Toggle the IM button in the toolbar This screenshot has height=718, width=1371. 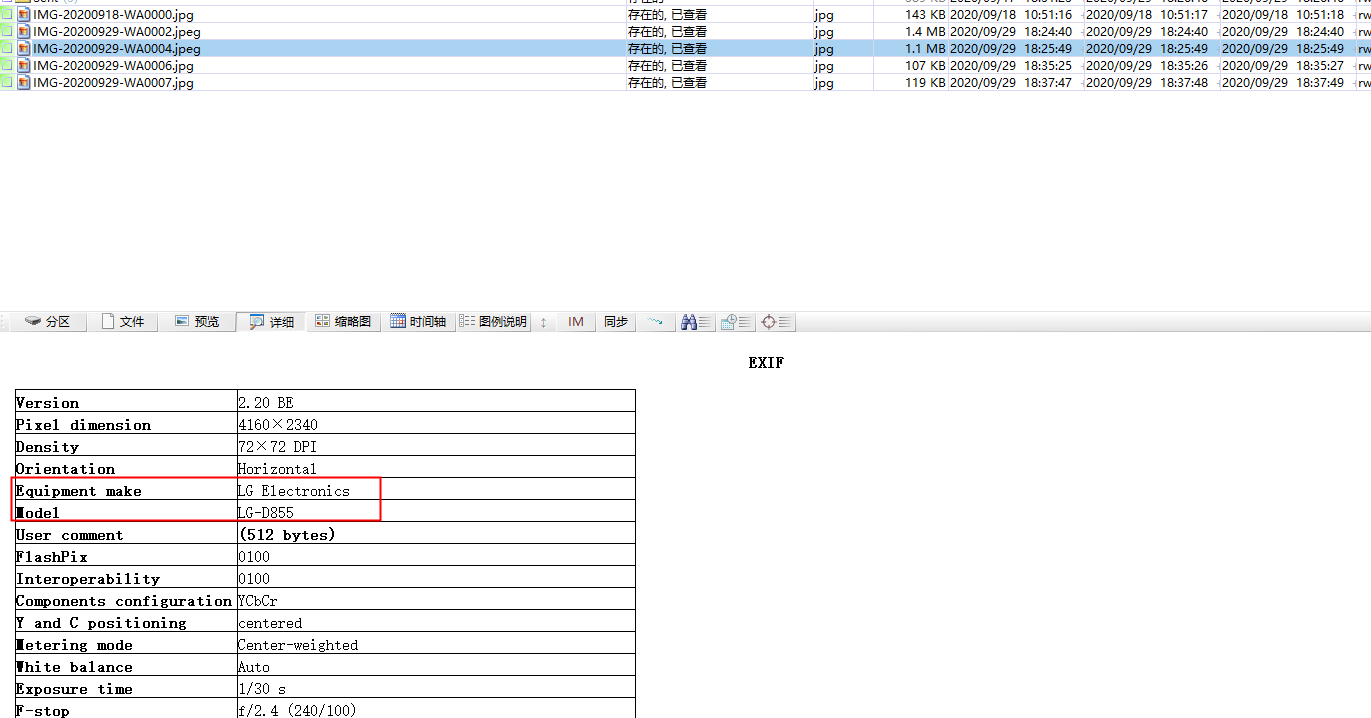click(575, 321)
